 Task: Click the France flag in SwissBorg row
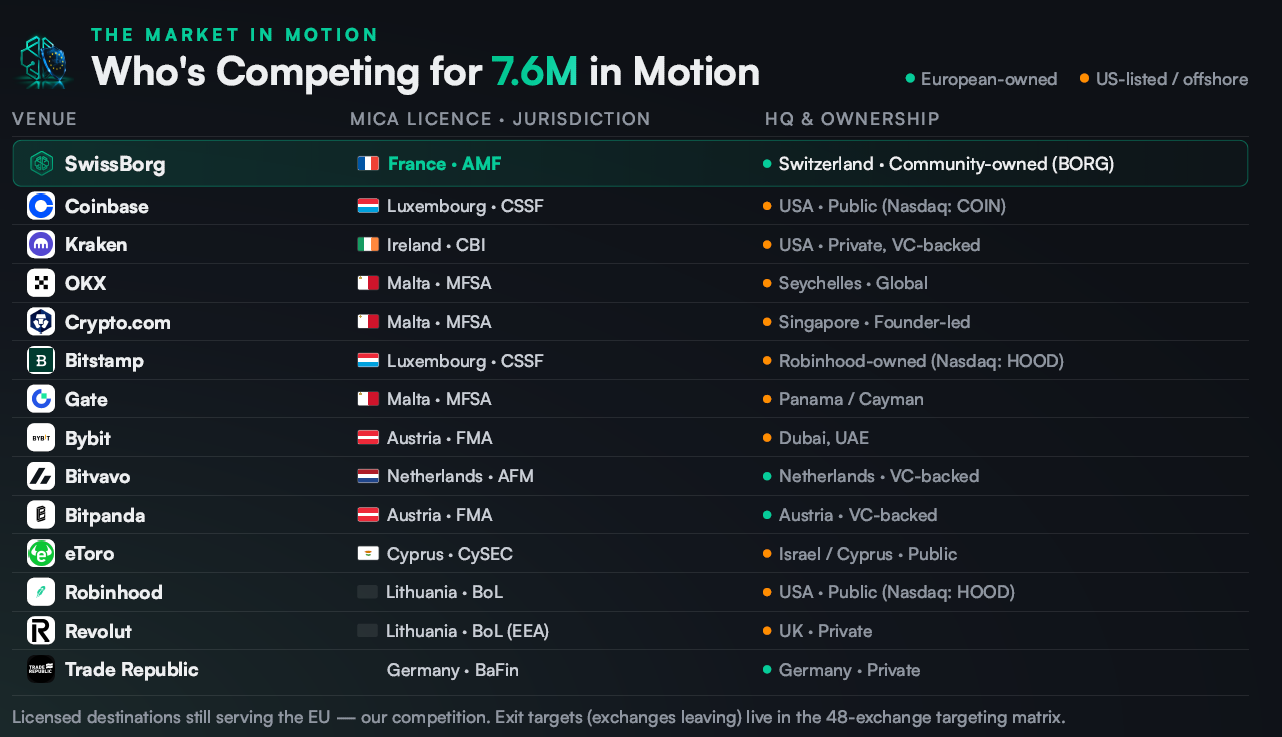tap(368, 163)
